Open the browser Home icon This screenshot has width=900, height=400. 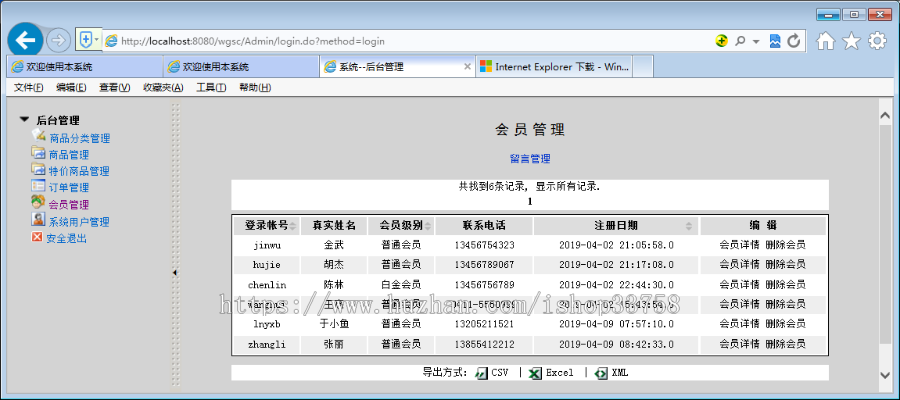[x=826, y=41]
